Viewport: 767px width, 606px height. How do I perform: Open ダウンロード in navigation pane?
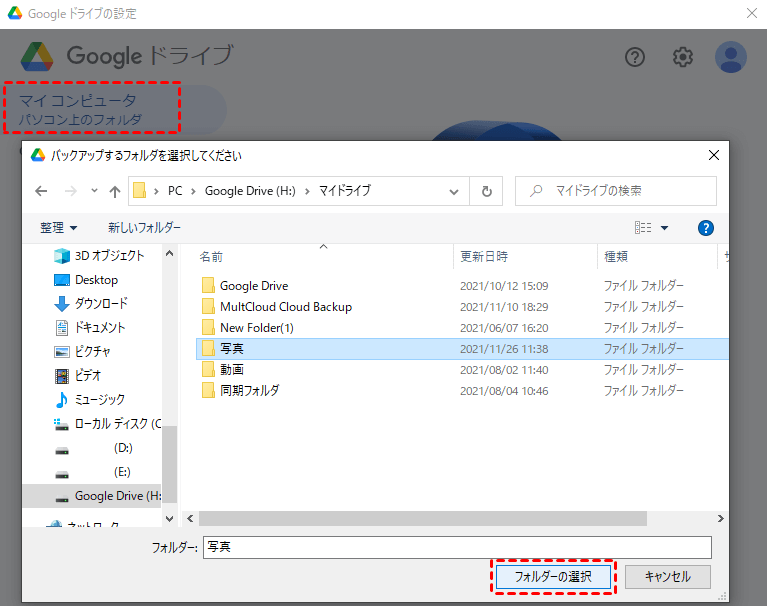(91, 303)
